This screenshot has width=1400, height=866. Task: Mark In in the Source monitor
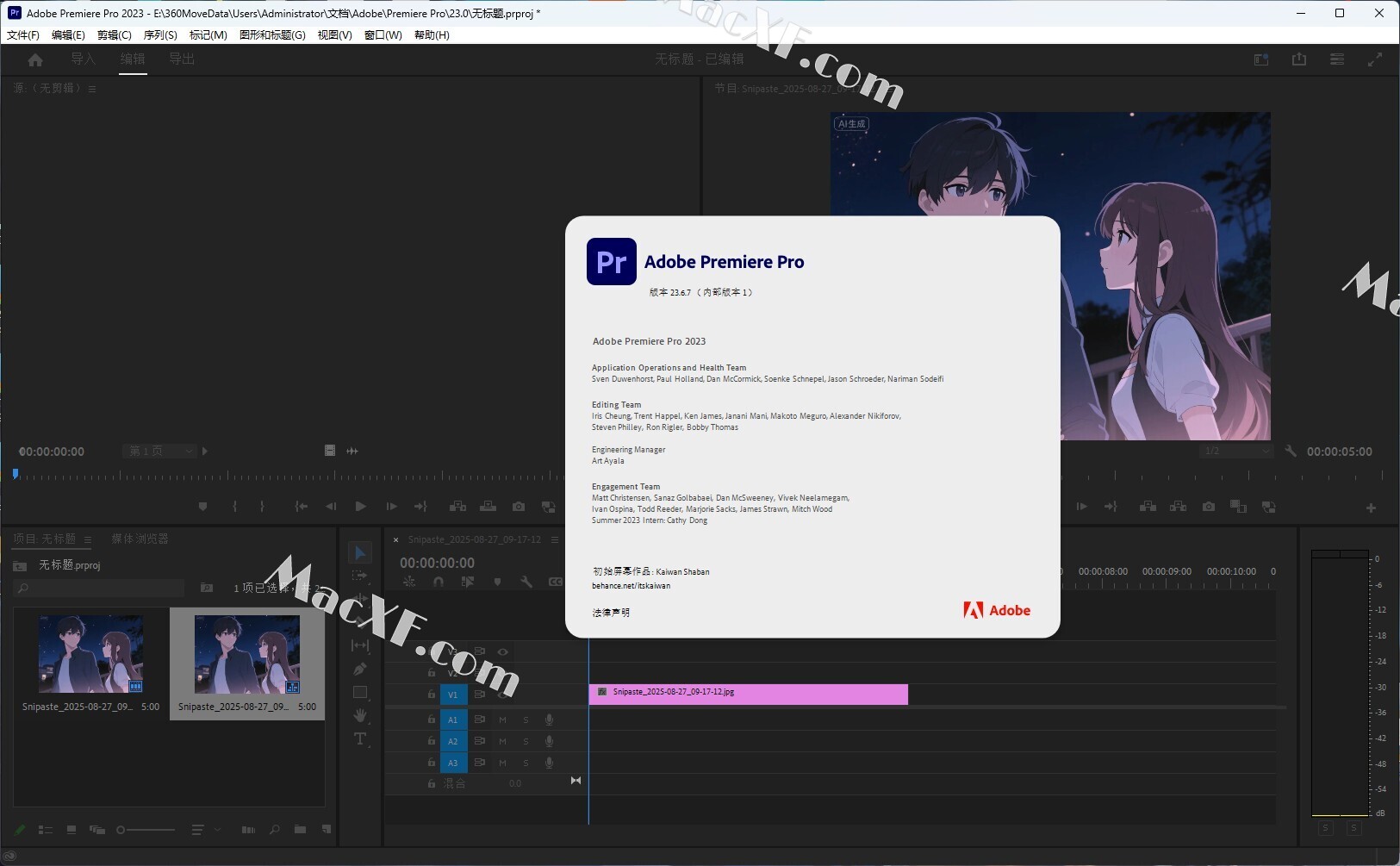point(234,507)
